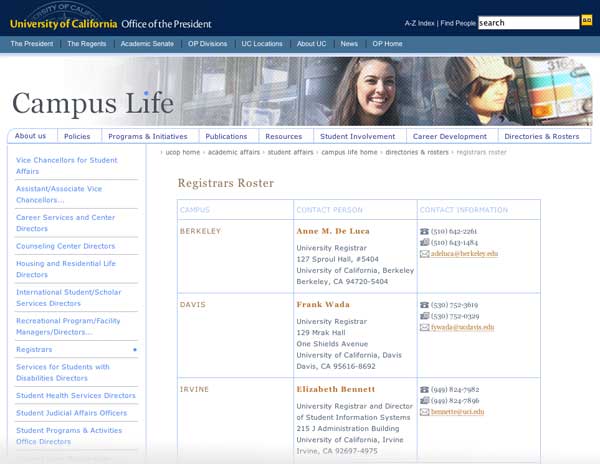
Task: Select the Policies tab
Action: pos(77,136)
